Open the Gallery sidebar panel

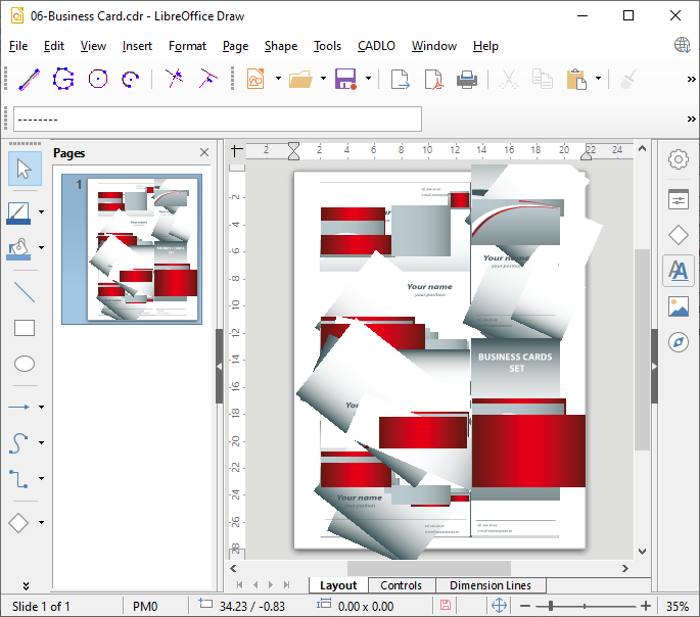(678, 306)
